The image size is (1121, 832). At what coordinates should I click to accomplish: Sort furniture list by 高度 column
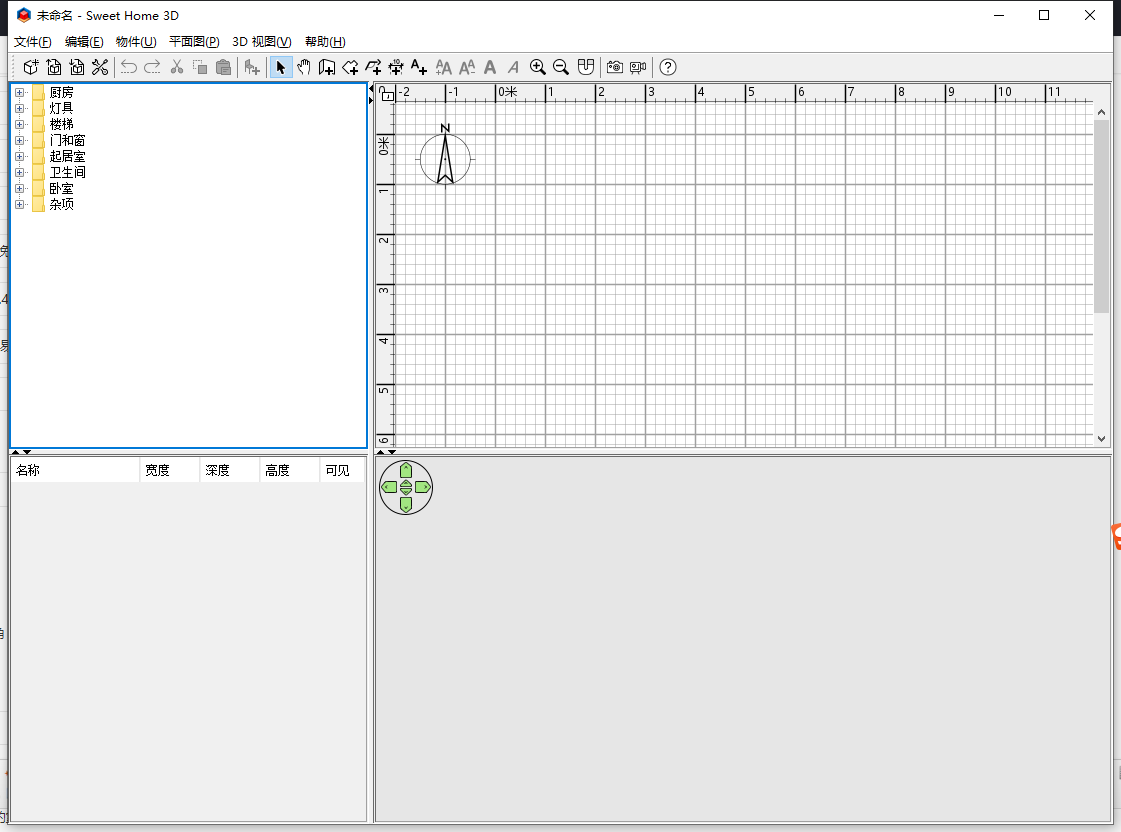click(x=290, y=470)
